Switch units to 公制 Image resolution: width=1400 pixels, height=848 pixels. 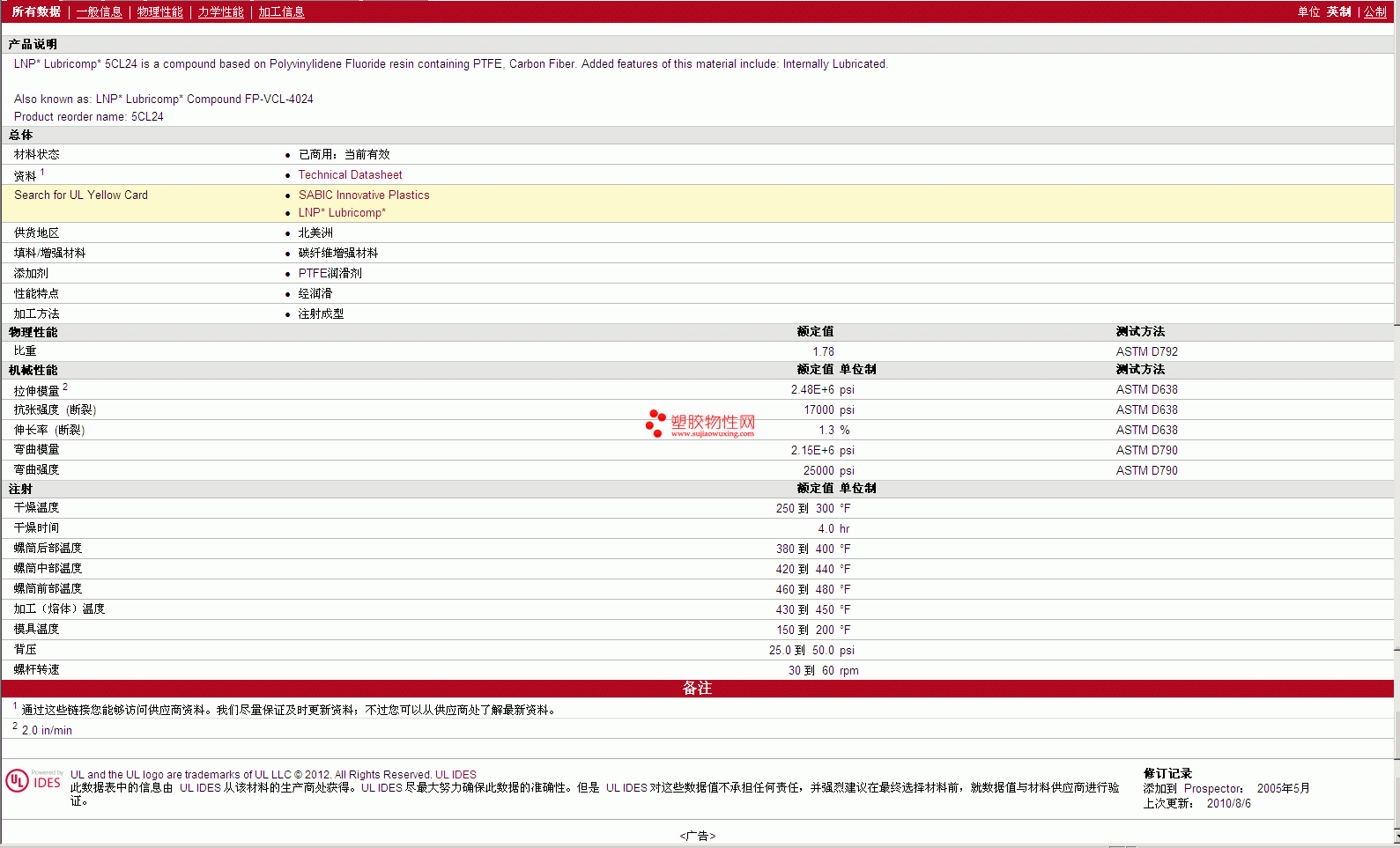1375,11
